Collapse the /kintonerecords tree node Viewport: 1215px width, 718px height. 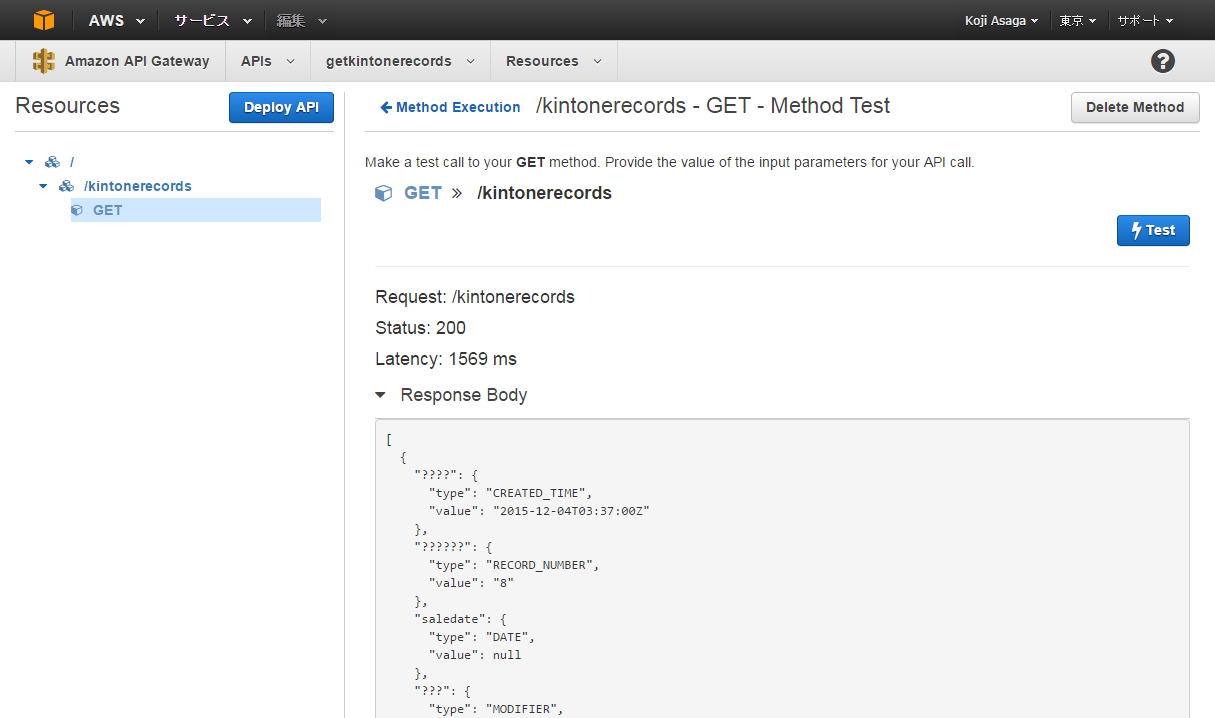(43, 185)
